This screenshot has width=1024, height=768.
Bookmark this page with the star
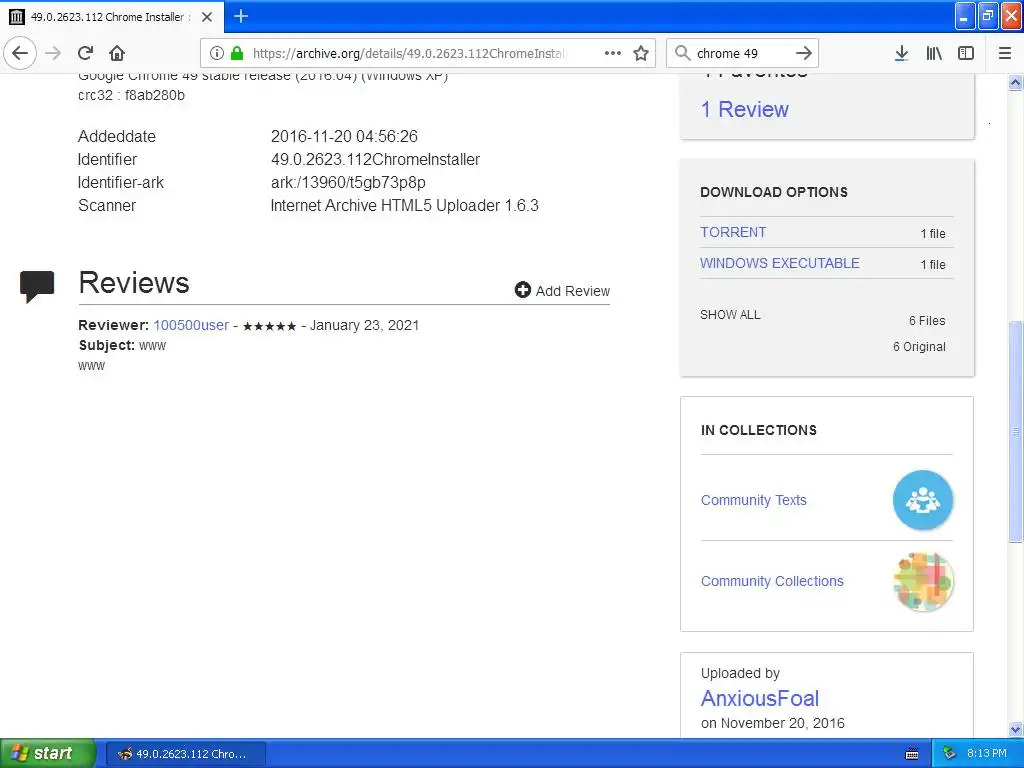641,53
